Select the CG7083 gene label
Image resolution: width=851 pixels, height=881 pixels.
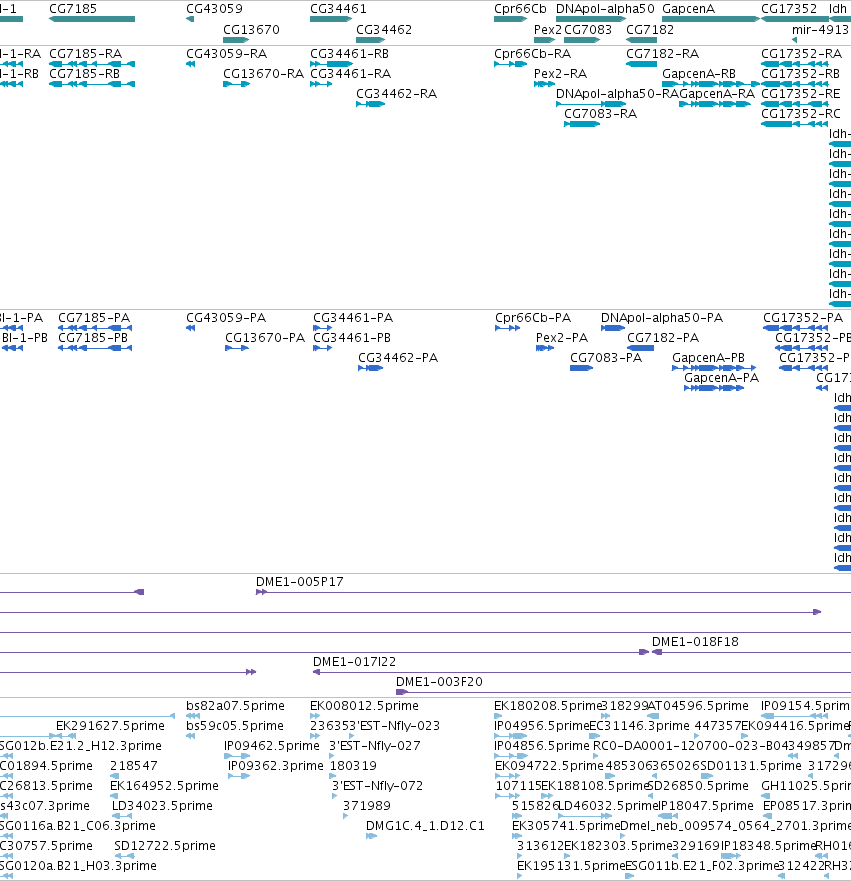(588, 29)
